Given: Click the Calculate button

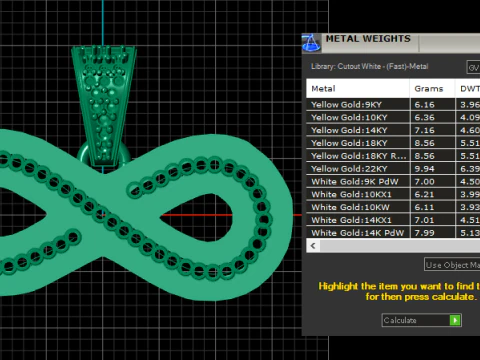Looking at the screenshot, I should 421,320.
